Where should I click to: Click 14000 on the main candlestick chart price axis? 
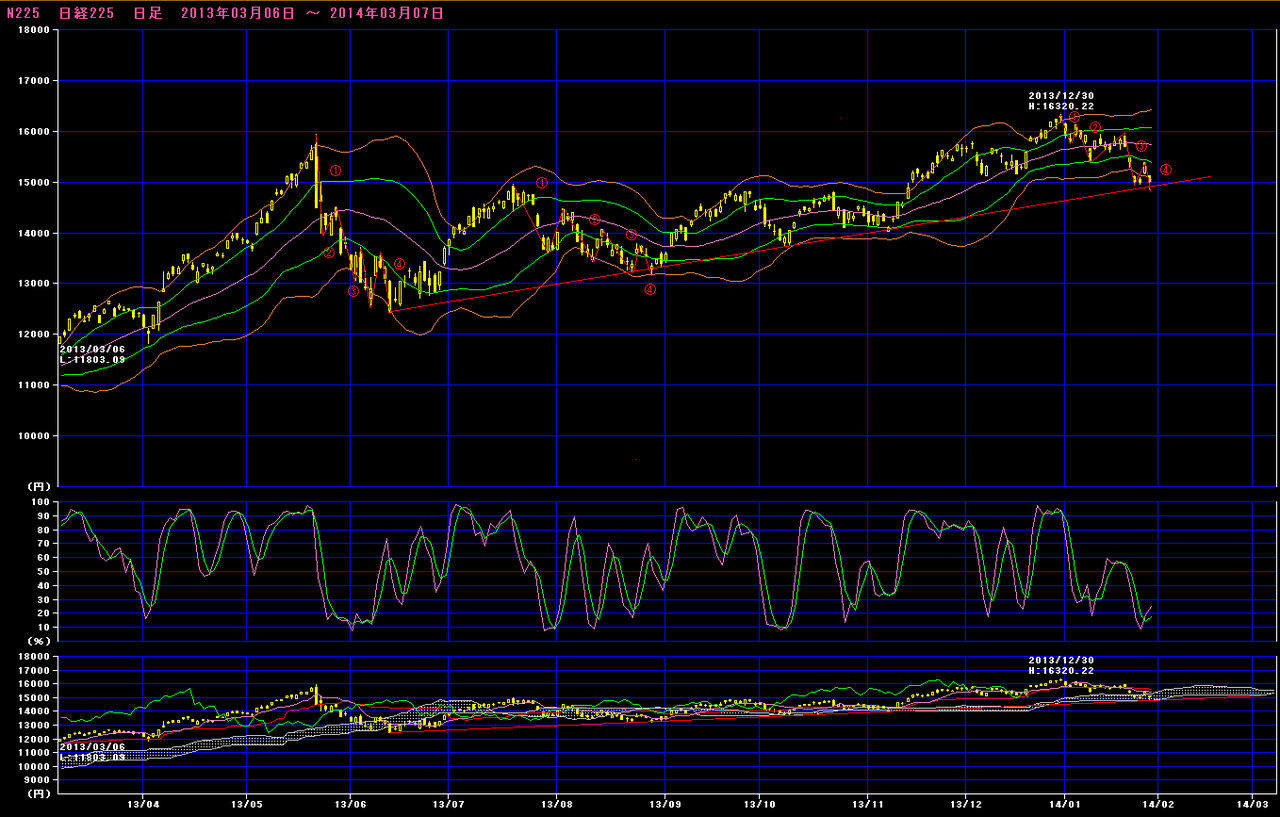[35, 233]
